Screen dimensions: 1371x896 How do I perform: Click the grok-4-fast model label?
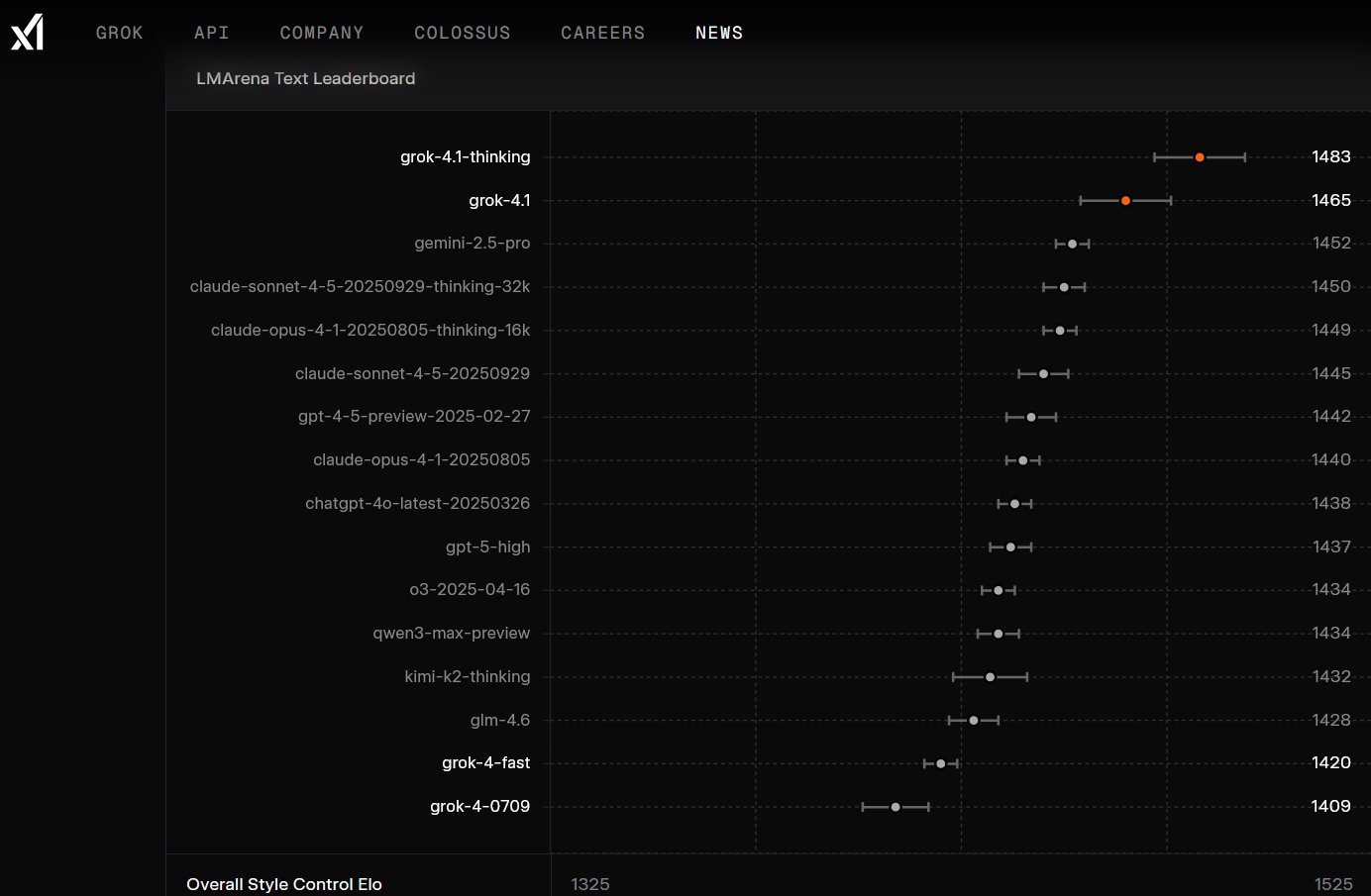point(485,762)
